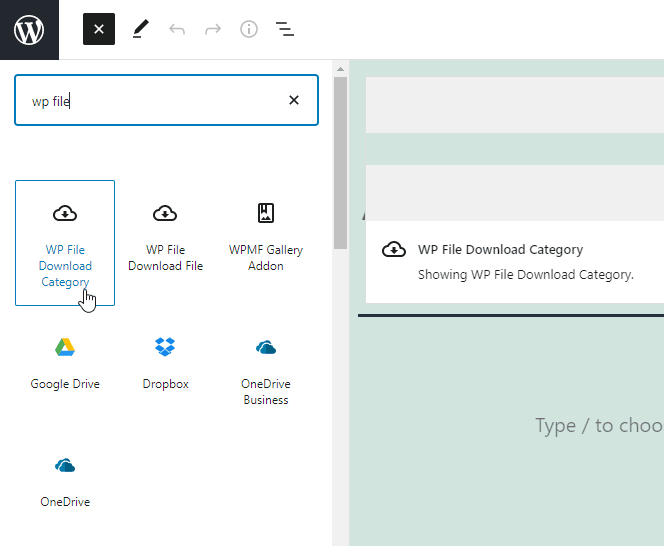Insert the WP File Download Category block
The width and height of the screenshot is (664, 546).
65,242
